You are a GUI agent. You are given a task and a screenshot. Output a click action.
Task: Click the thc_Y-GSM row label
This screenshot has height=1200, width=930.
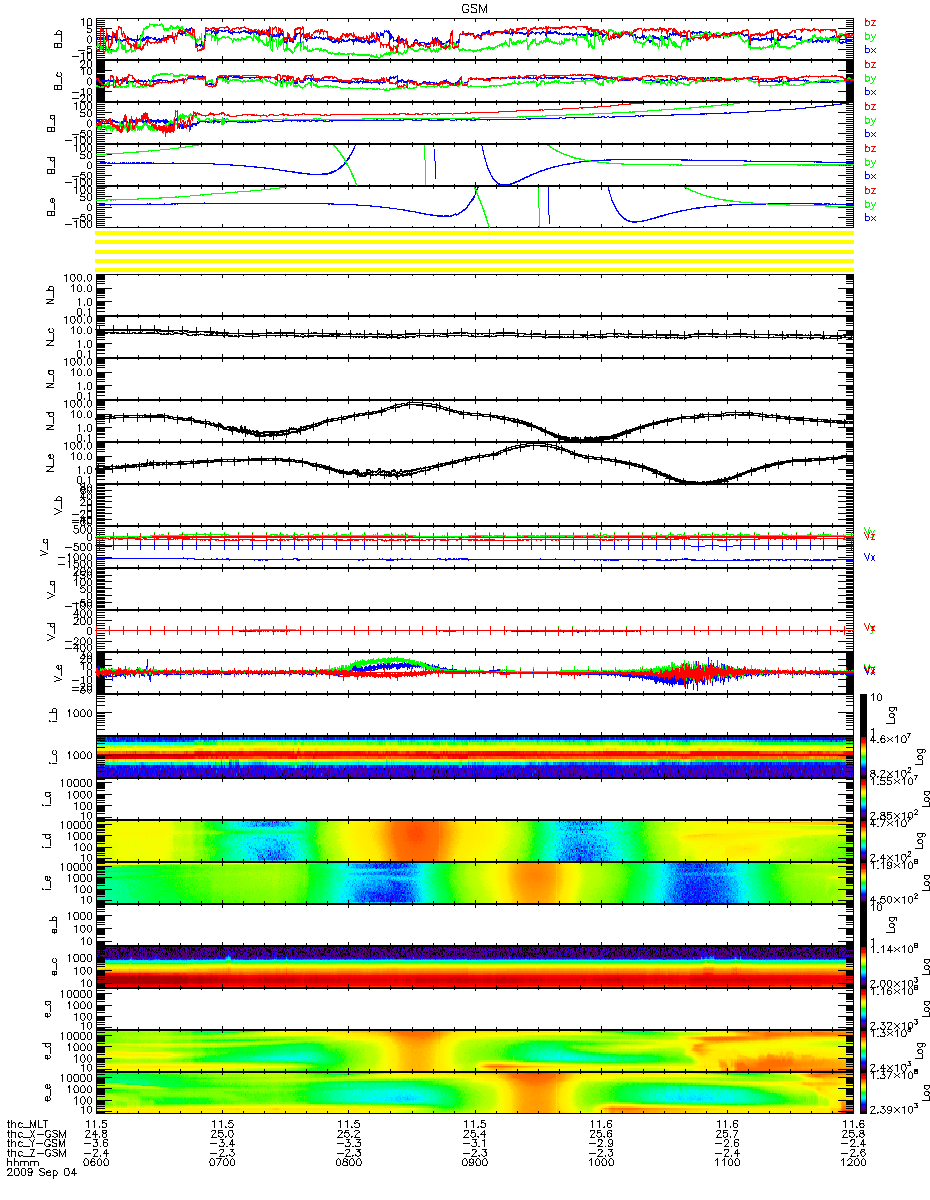[x=34, y=1144]
